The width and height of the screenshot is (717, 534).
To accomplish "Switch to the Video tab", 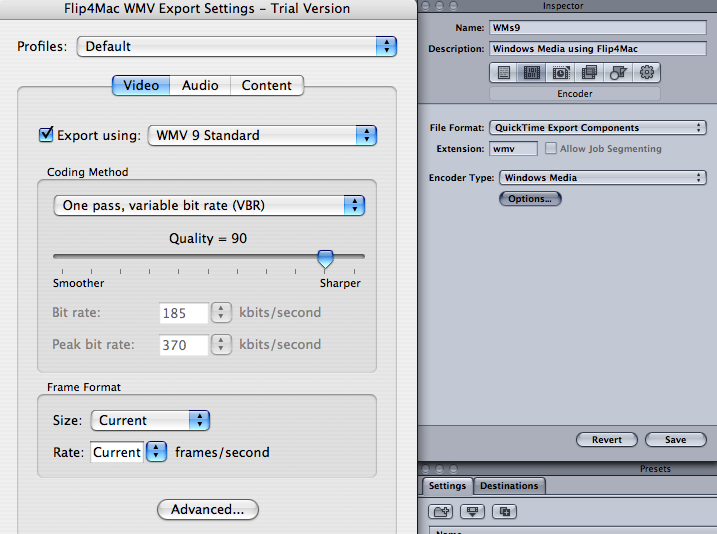I will 141,85.
